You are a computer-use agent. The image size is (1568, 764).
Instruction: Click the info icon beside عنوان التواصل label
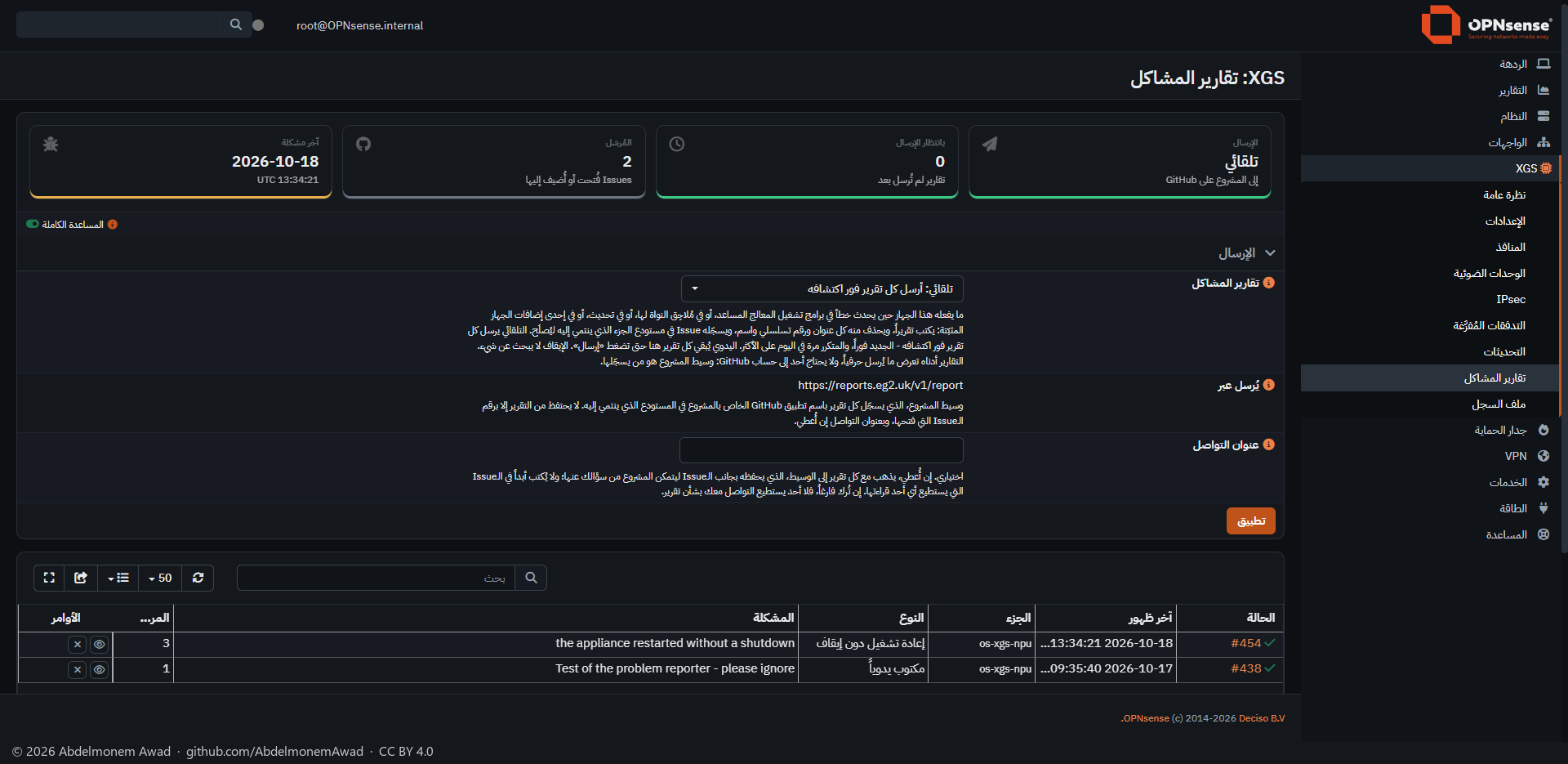pos(1268,445)
